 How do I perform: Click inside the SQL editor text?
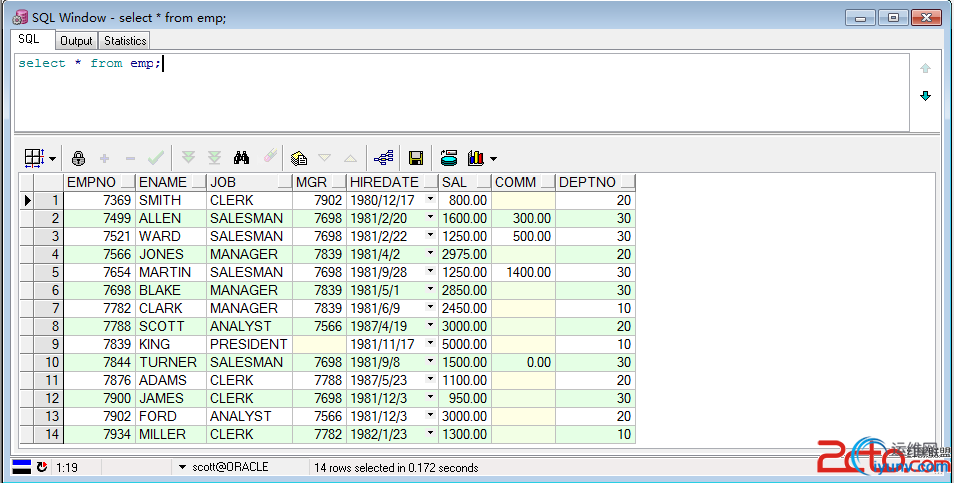[x=90, y=63]
